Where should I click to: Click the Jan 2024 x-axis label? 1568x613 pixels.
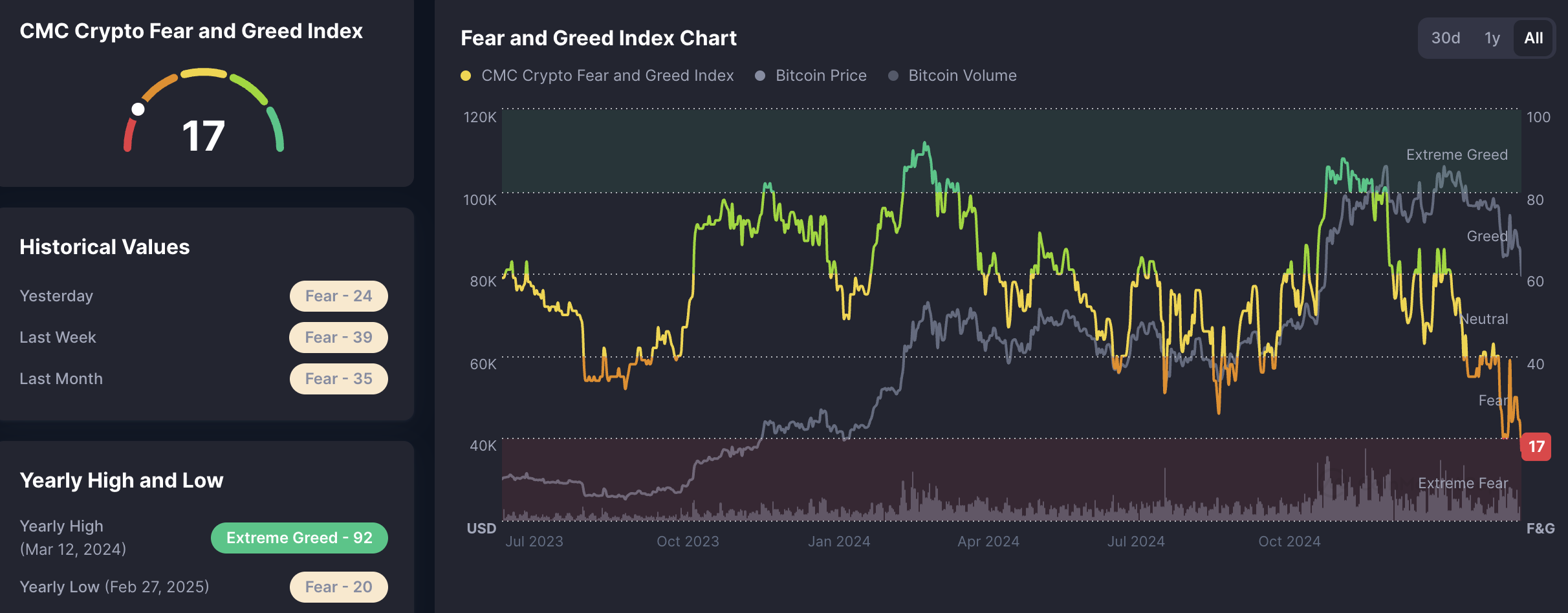pos(838,542)
